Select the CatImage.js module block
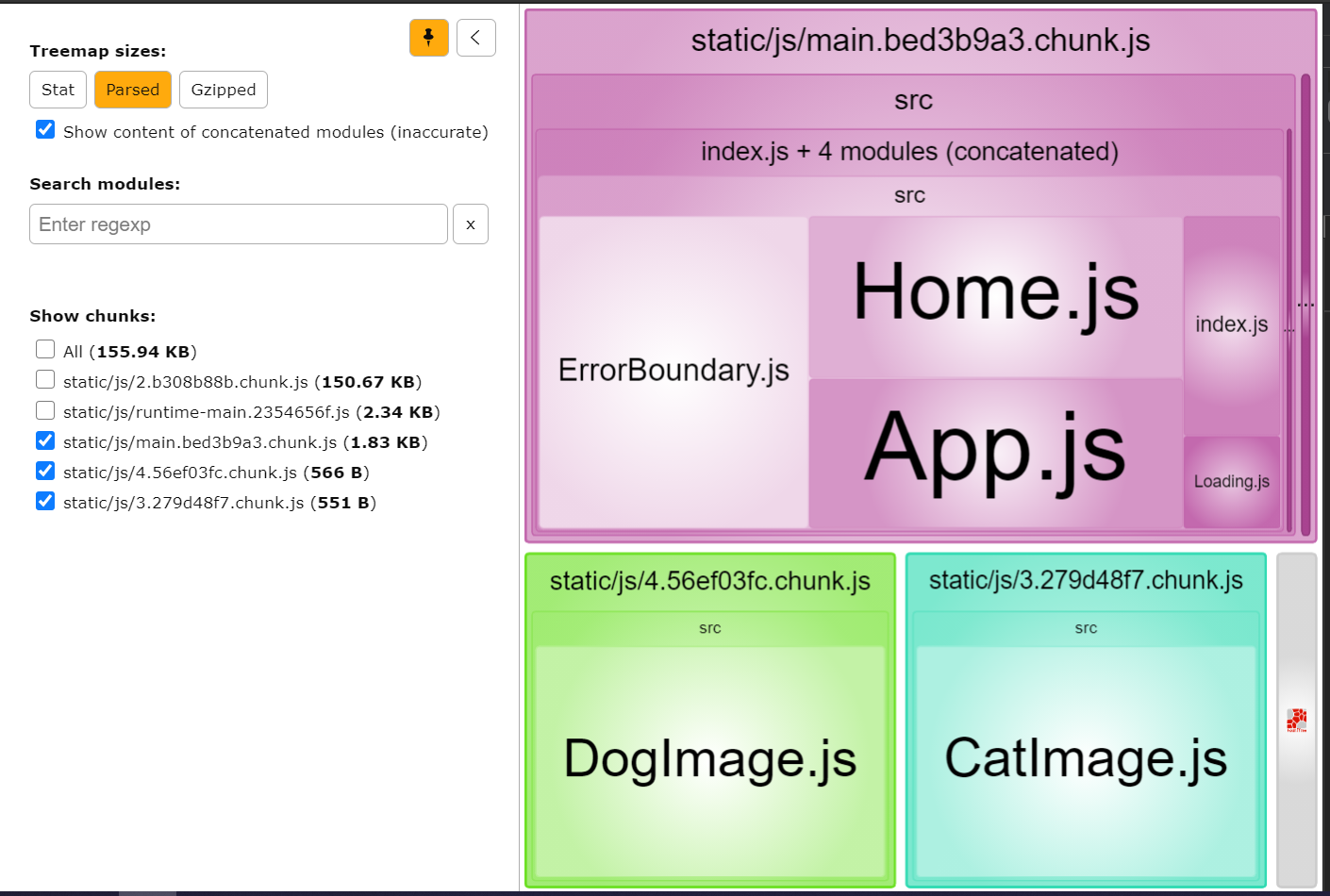The image size is (1330, 896). [x=1085, y=755]
